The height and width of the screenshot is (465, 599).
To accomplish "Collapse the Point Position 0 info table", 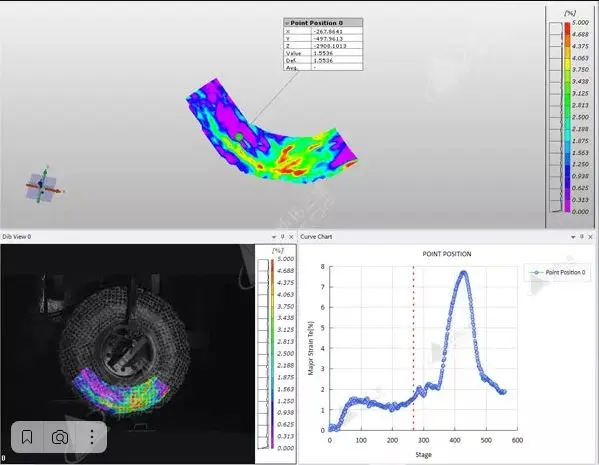I will 287,23.
